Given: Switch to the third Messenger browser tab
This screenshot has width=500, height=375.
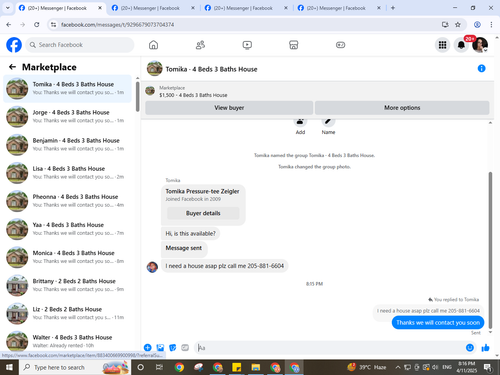Looking at the screenshot, I should [246, 8].
